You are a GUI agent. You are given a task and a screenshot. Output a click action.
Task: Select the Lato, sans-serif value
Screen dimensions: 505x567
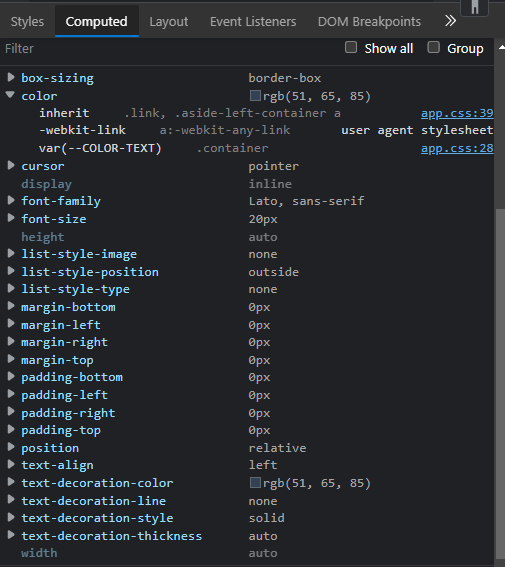[306, 201]
